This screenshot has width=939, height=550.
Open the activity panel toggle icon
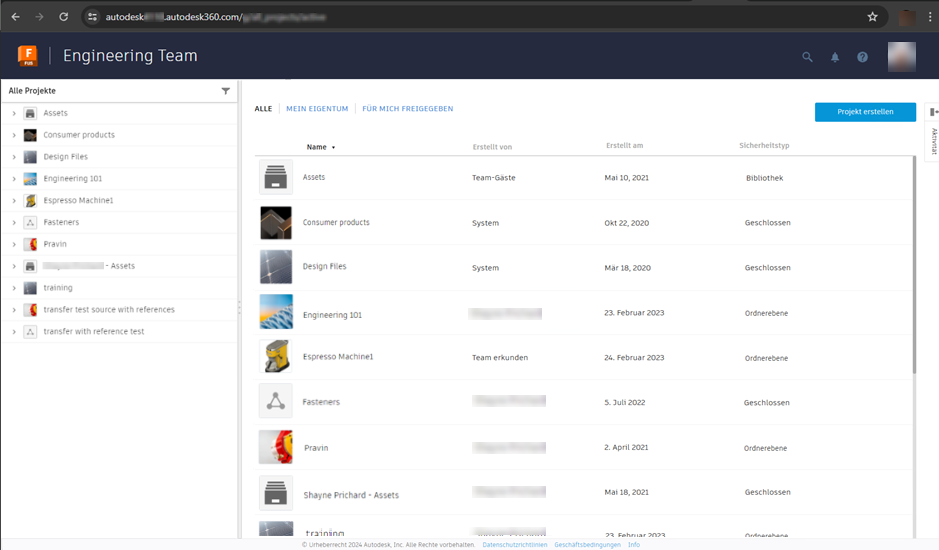[x=934, y=111]
